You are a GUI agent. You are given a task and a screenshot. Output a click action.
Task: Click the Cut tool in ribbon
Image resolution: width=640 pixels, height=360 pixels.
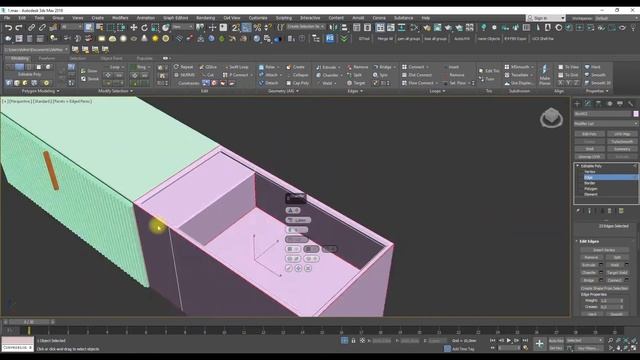pos(207,75)
